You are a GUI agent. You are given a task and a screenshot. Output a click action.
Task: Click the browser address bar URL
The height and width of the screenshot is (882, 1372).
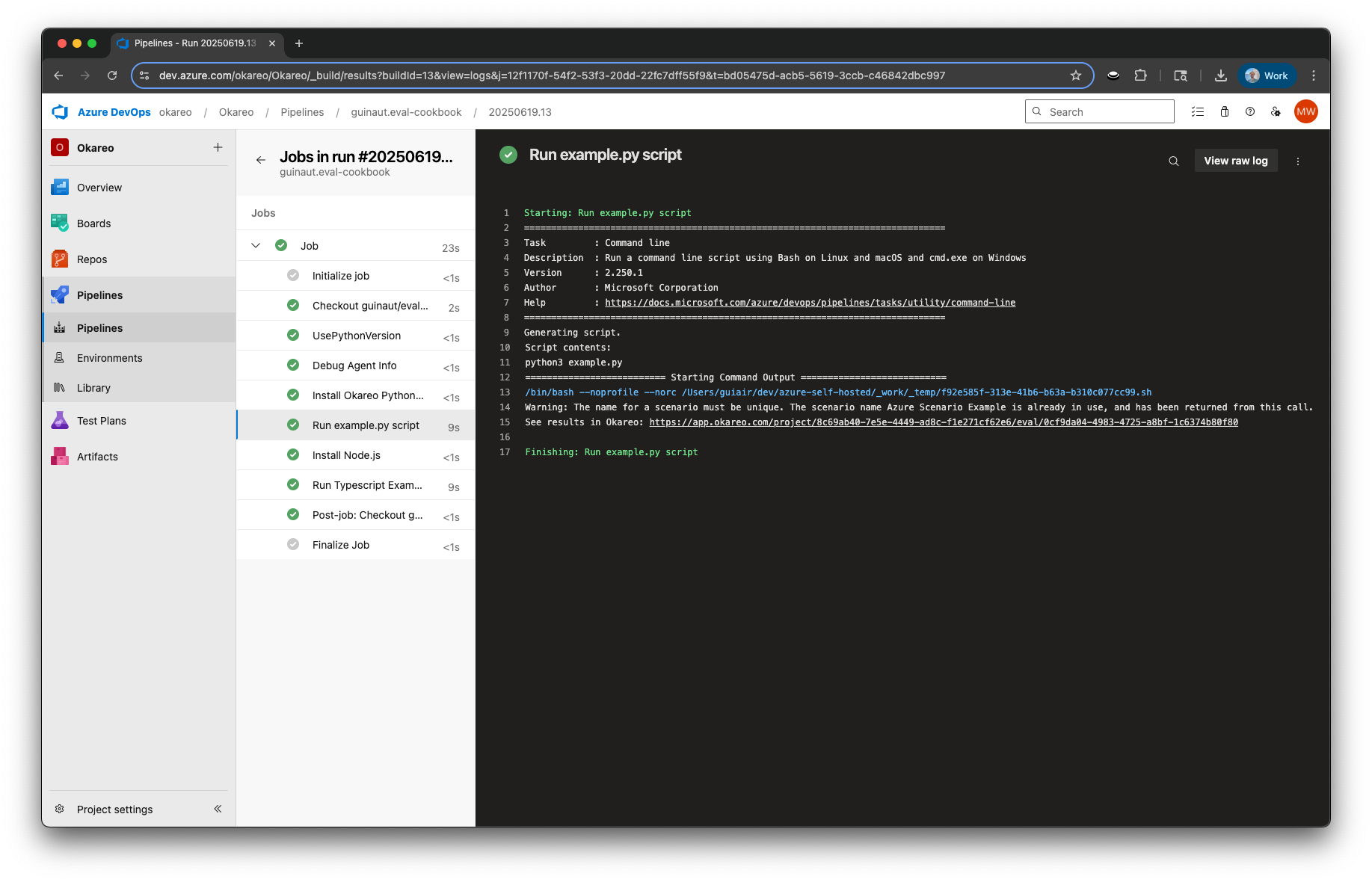coord(552,75)
